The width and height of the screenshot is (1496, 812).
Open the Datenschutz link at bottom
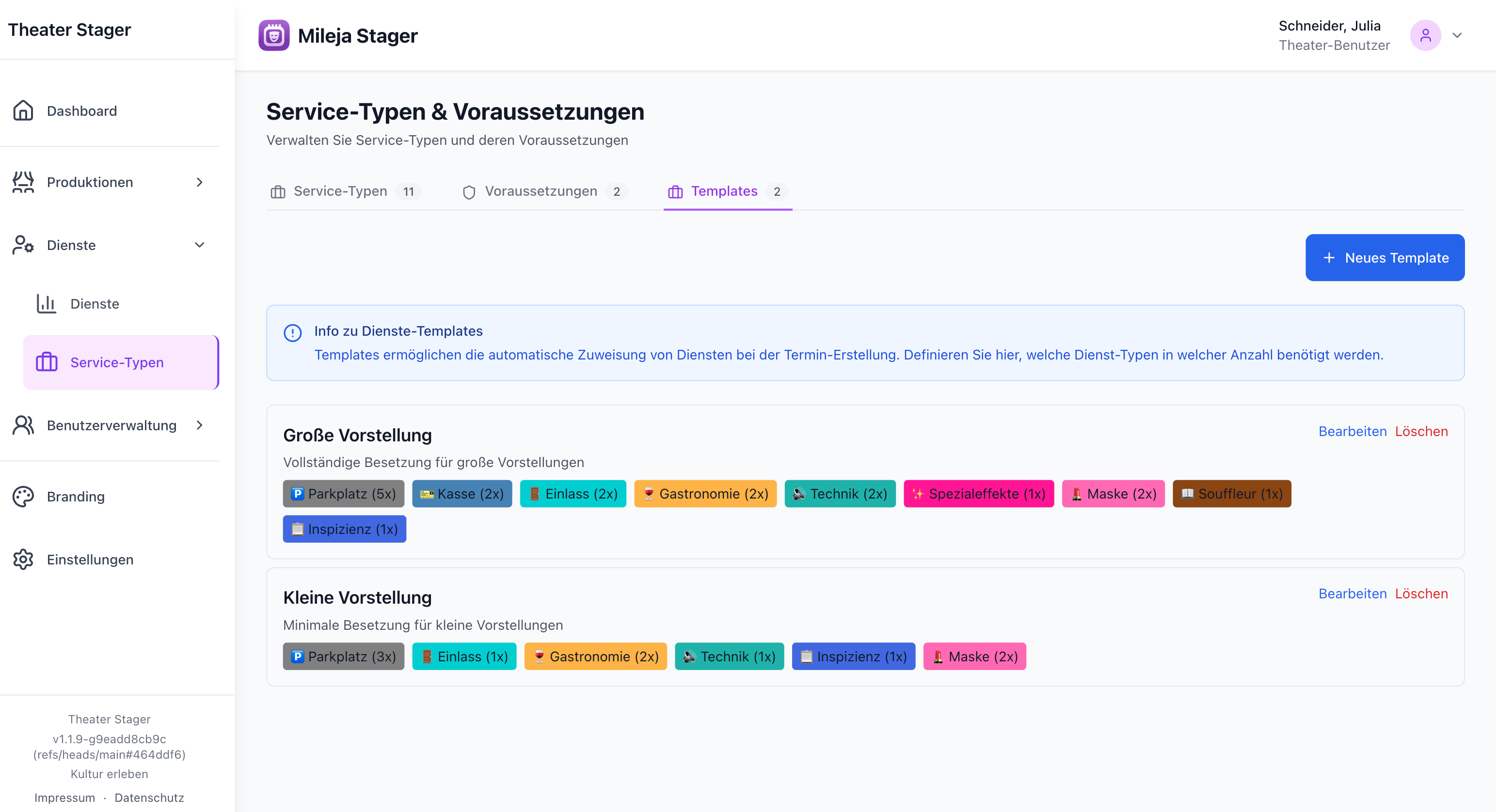tap(149, 797)
